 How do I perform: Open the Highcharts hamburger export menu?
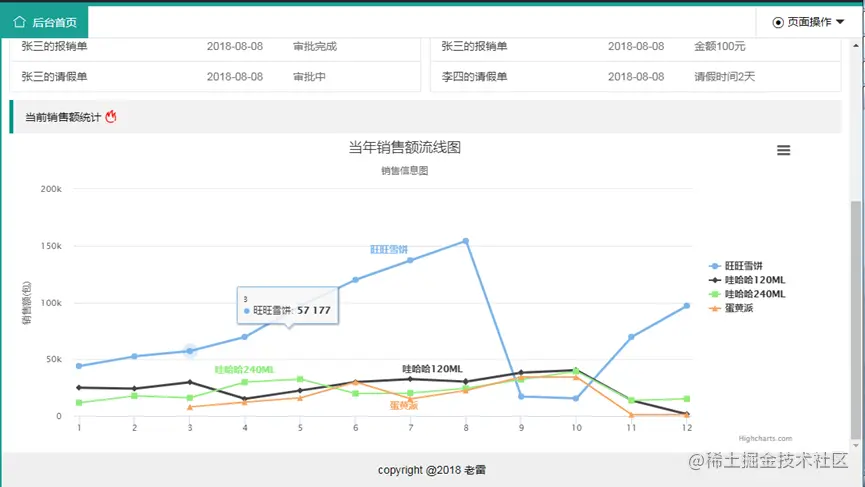[783, 150]
